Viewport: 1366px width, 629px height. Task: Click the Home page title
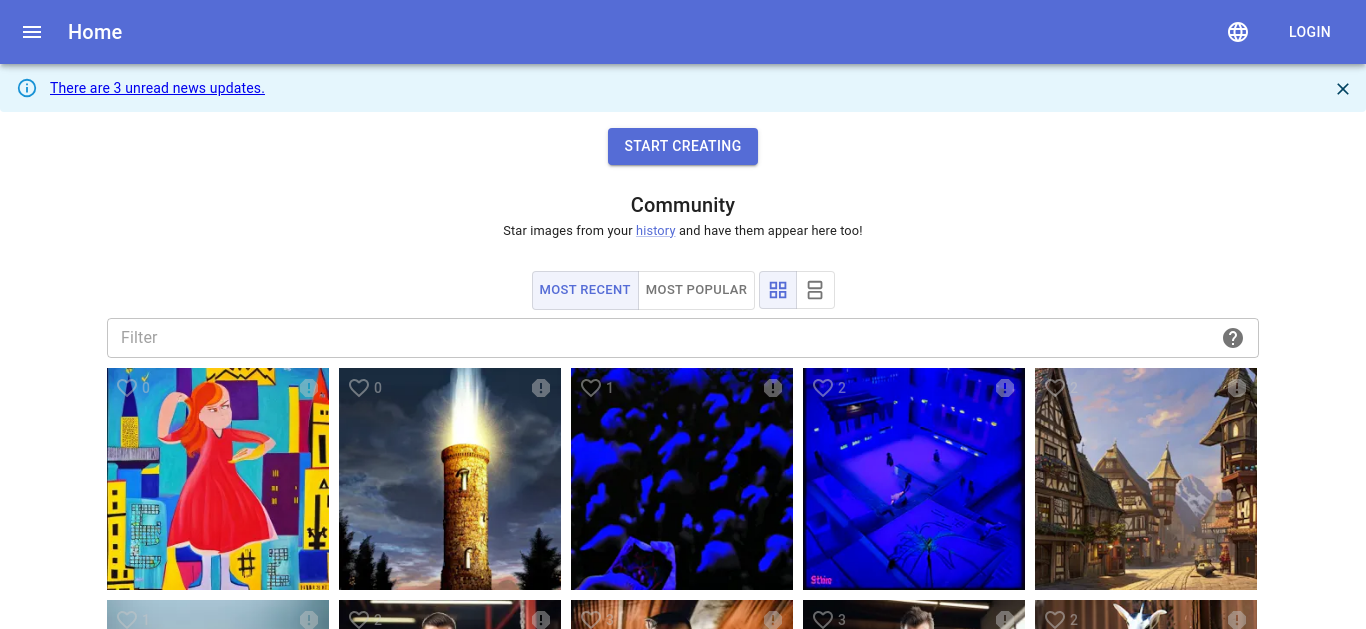point(95,32)
